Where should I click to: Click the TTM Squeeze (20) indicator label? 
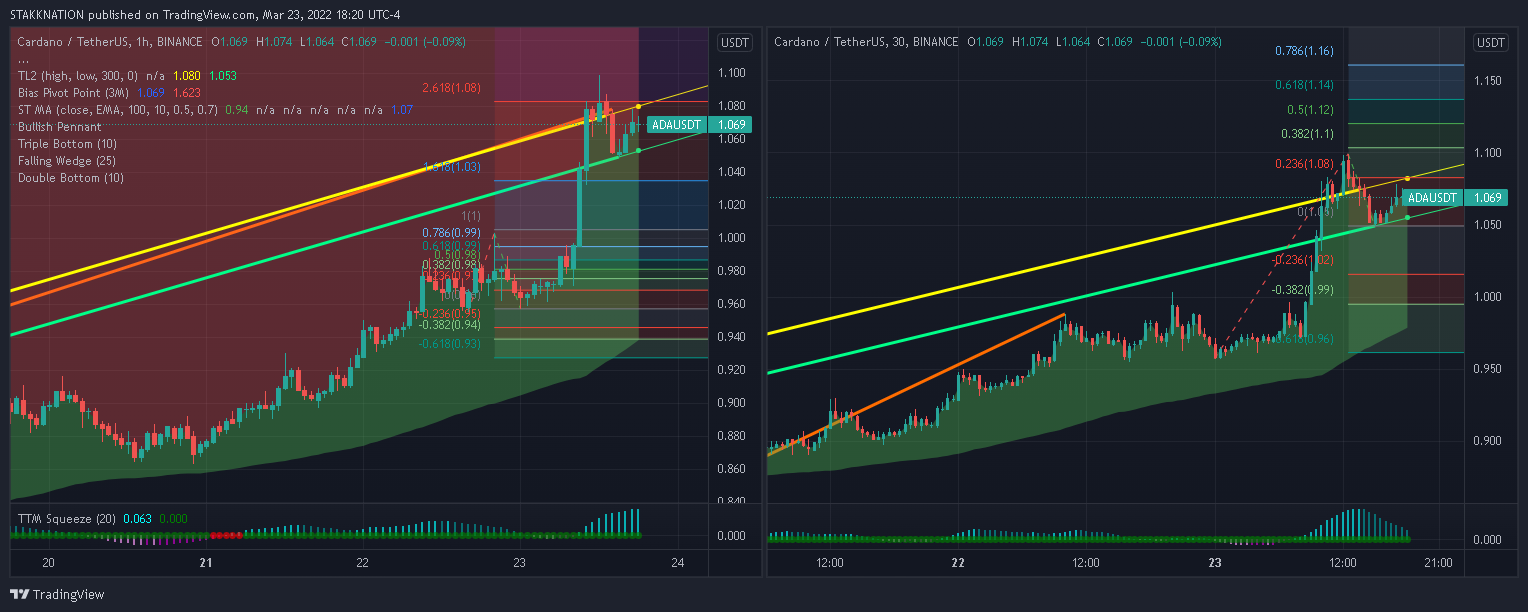coord(66,519)
